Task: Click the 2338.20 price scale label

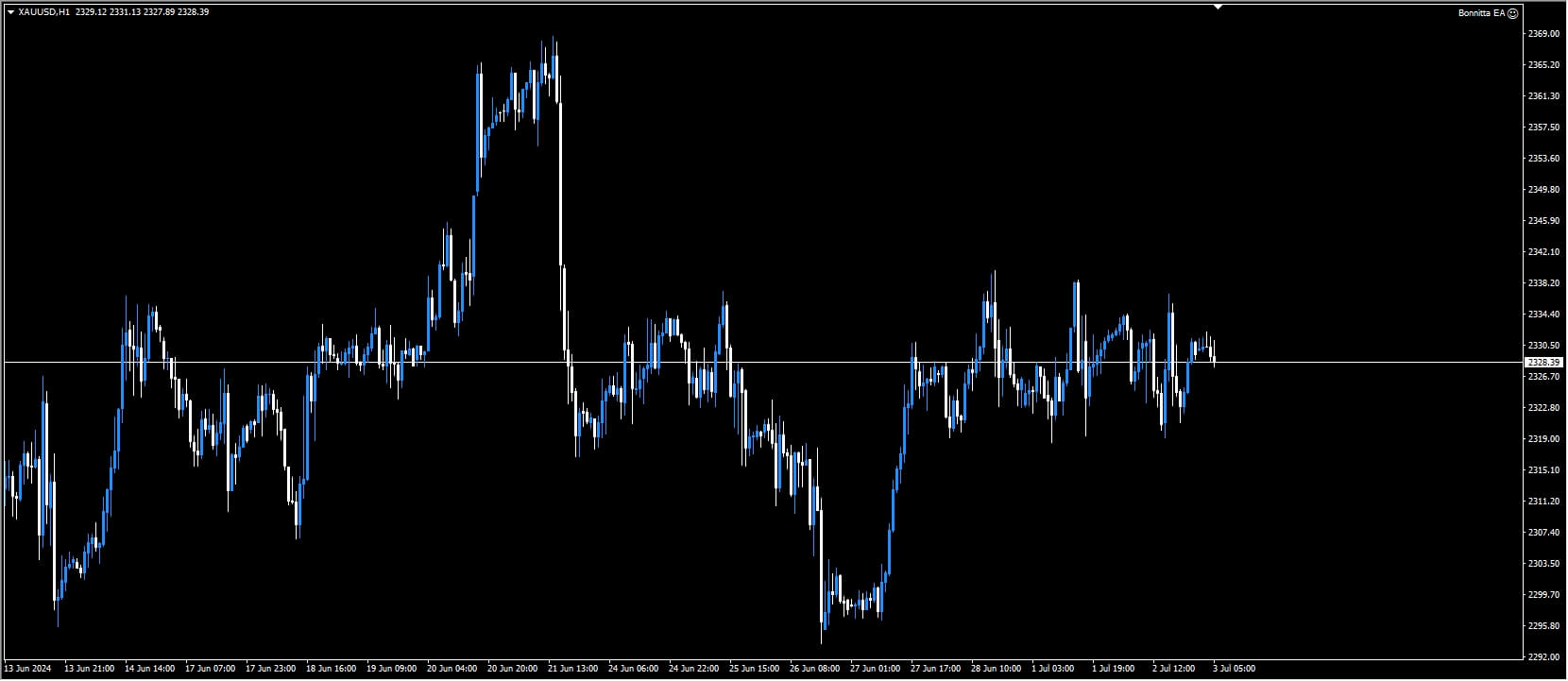Action: [1542, 283]
